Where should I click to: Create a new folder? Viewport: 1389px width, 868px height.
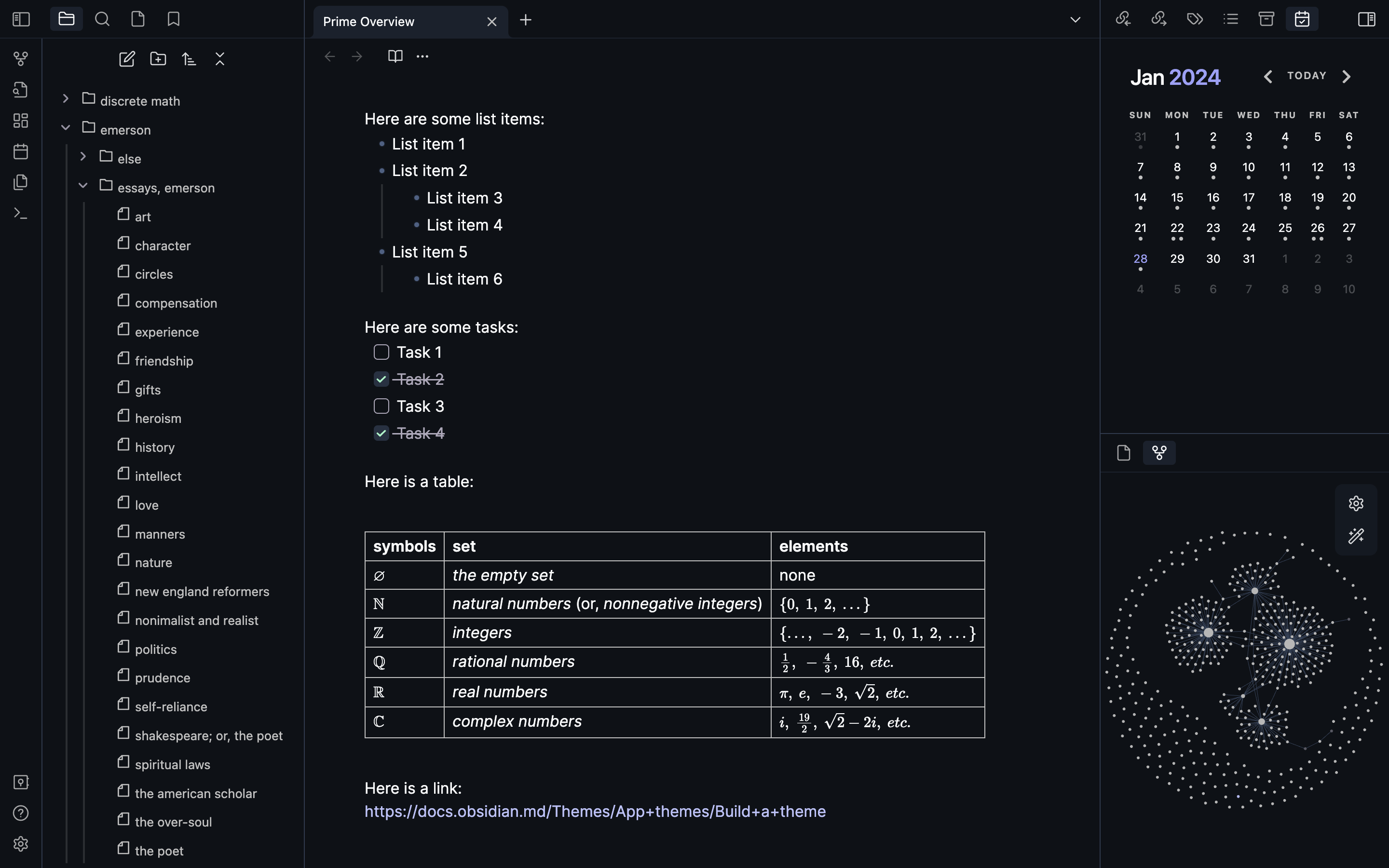[x=158, y=58]
